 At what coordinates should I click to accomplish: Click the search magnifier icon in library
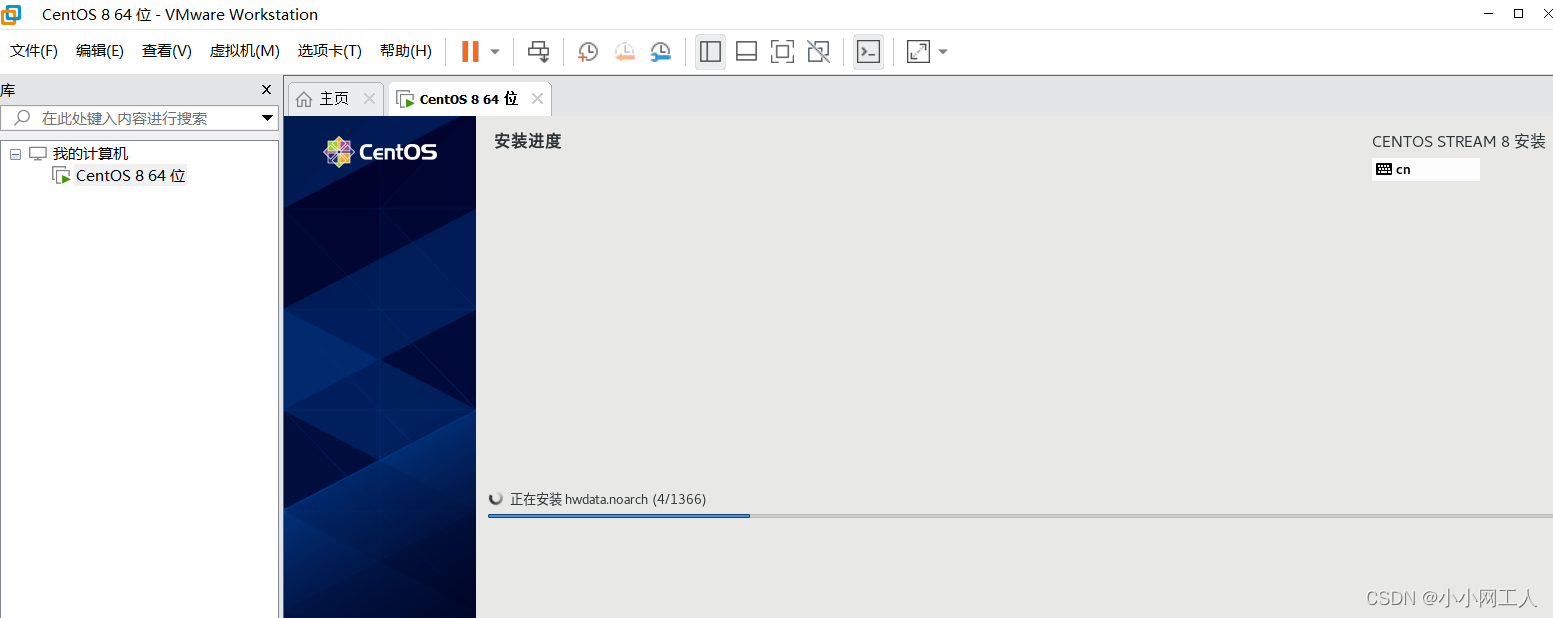(x=22, y=118)
